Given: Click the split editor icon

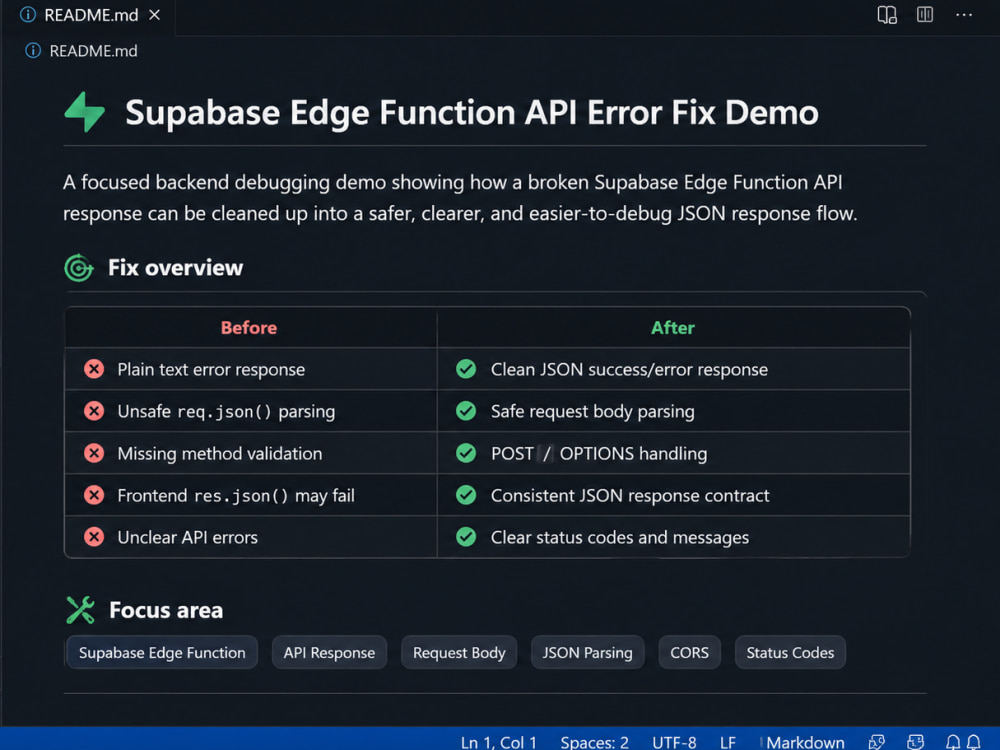Looking at the screenshot, I should coord(925,14).
